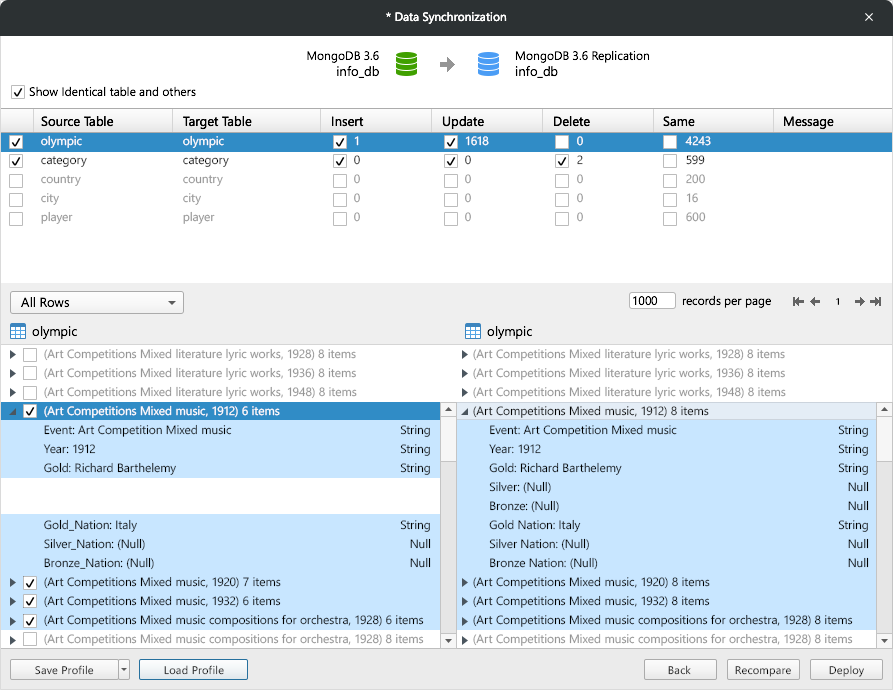Click the target olympic table grid icon
The height and width of the screenshot is (690, 893).
pyautogui.click(x=473, y=331)
